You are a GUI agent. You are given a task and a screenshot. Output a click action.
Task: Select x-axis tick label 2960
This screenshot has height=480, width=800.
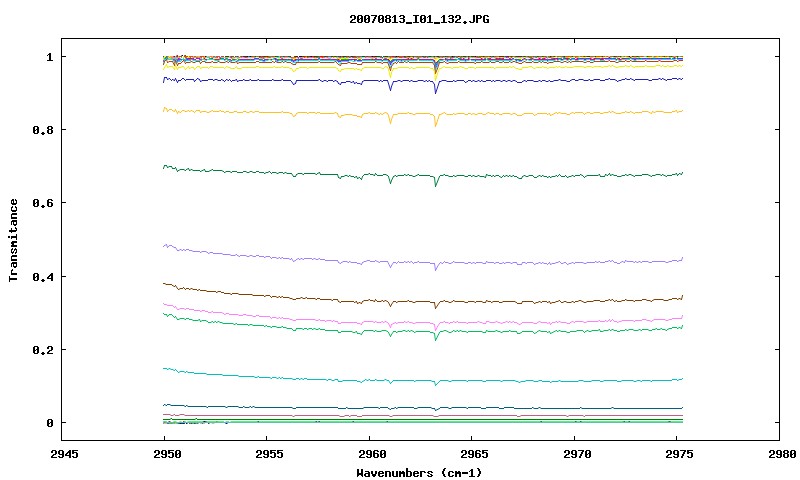pyautogui.click(x=372, y=454)
